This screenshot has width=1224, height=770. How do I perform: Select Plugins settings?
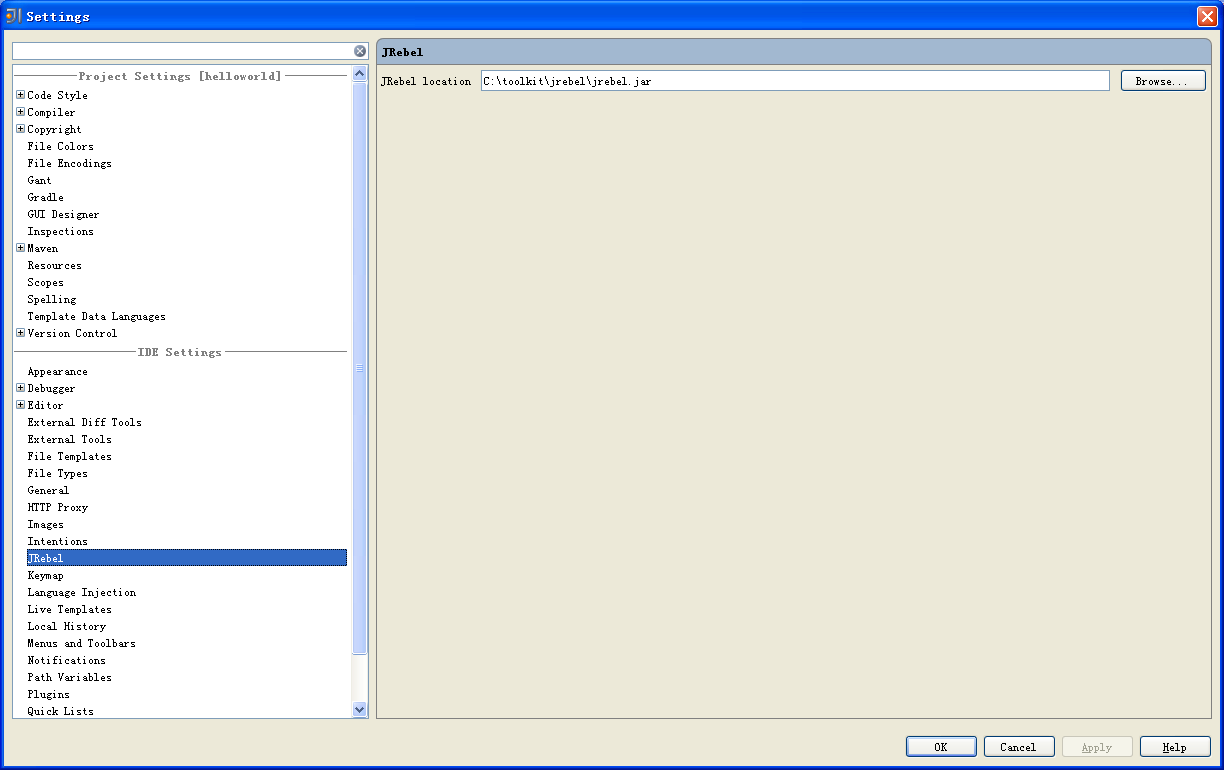click(x=49, y=694)
